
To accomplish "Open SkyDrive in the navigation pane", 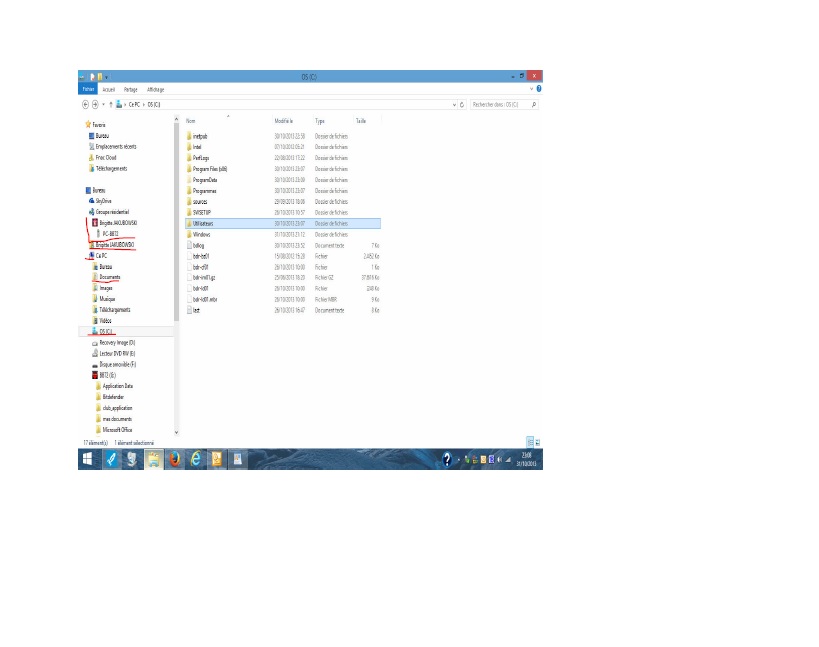I will coord(103,201).
